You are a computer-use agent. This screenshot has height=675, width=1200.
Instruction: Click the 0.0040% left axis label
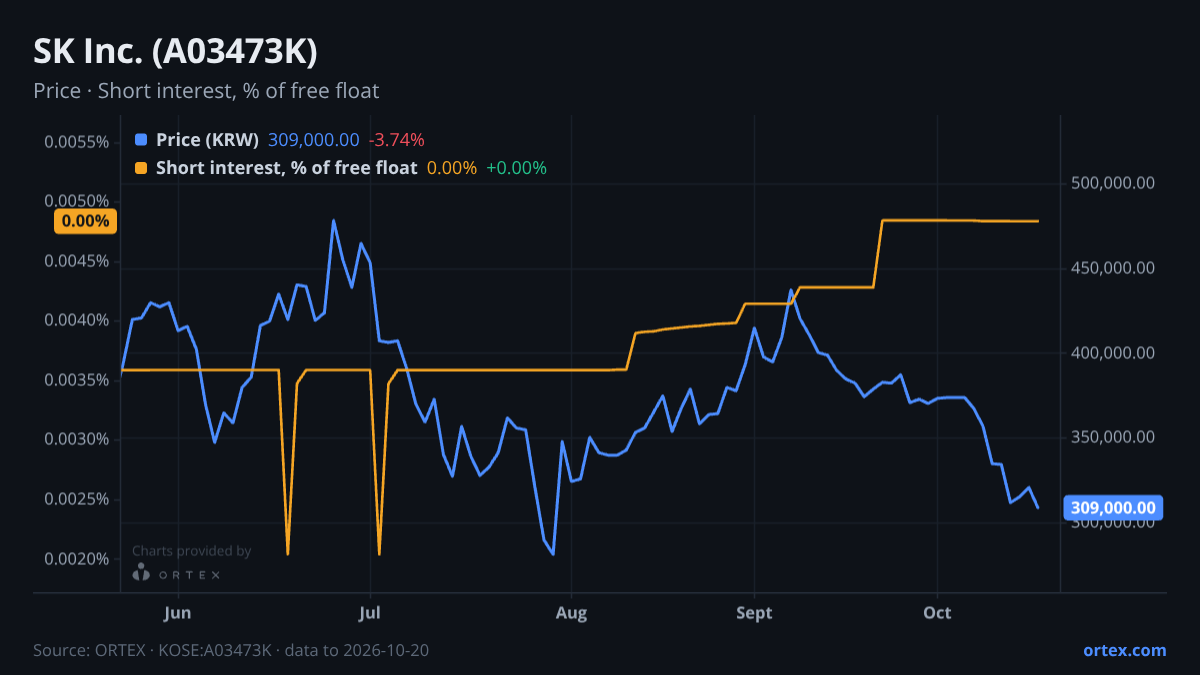pyautogui.click(x=76, y=320)
